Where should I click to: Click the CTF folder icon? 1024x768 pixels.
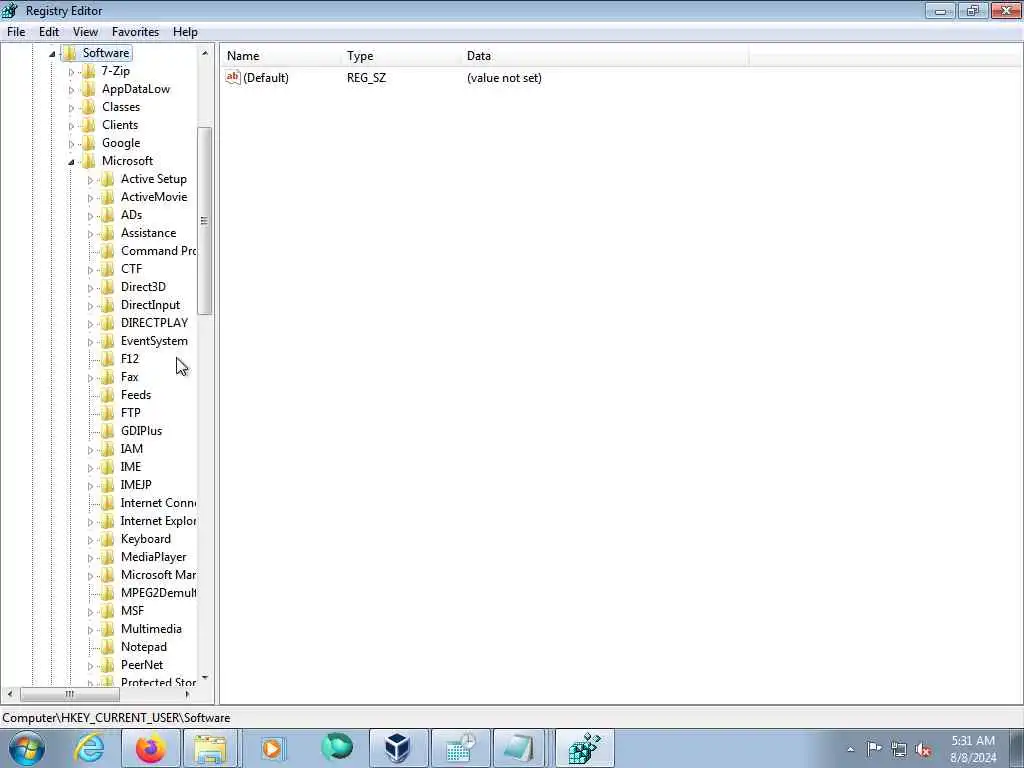tap(108, 268)
